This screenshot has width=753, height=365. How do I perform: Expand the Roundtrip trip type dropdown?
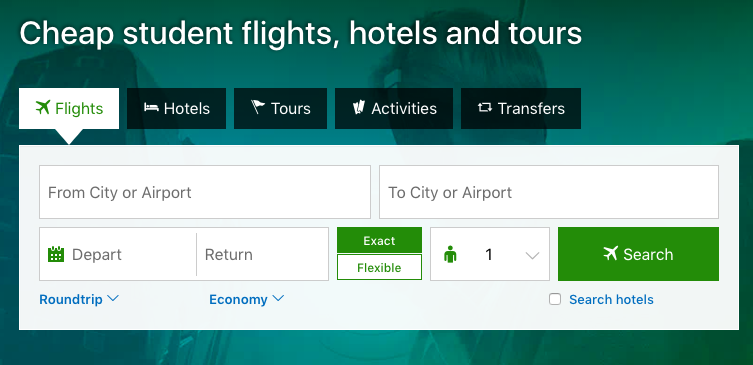tap(79, 299)
